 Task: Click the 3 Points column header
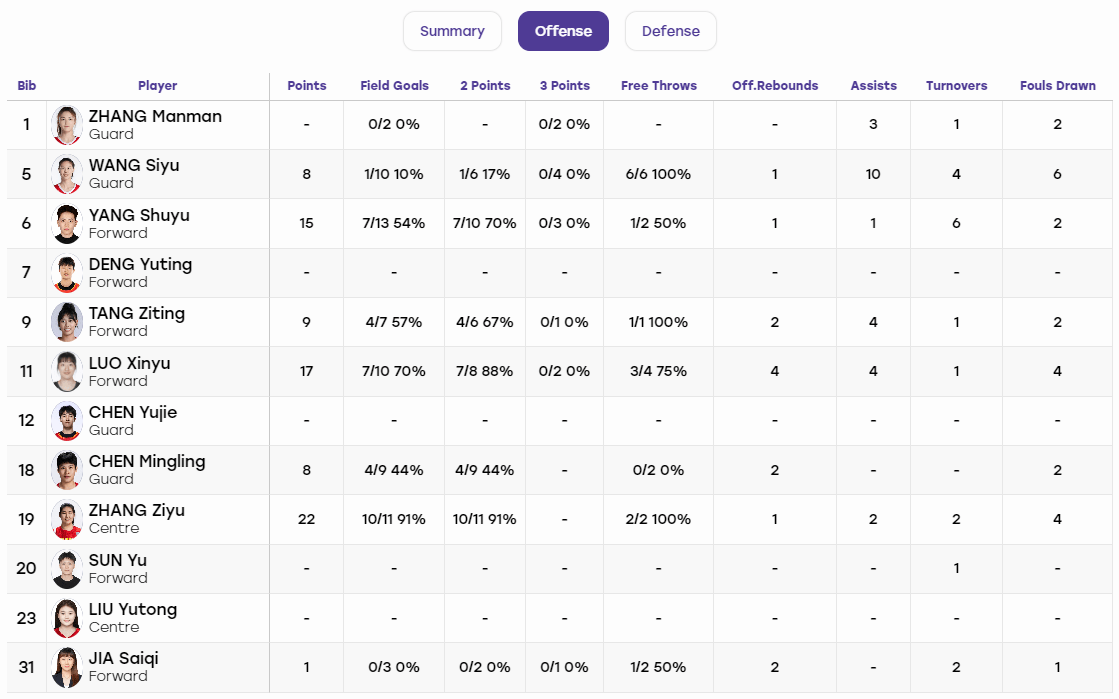[564, 86]
